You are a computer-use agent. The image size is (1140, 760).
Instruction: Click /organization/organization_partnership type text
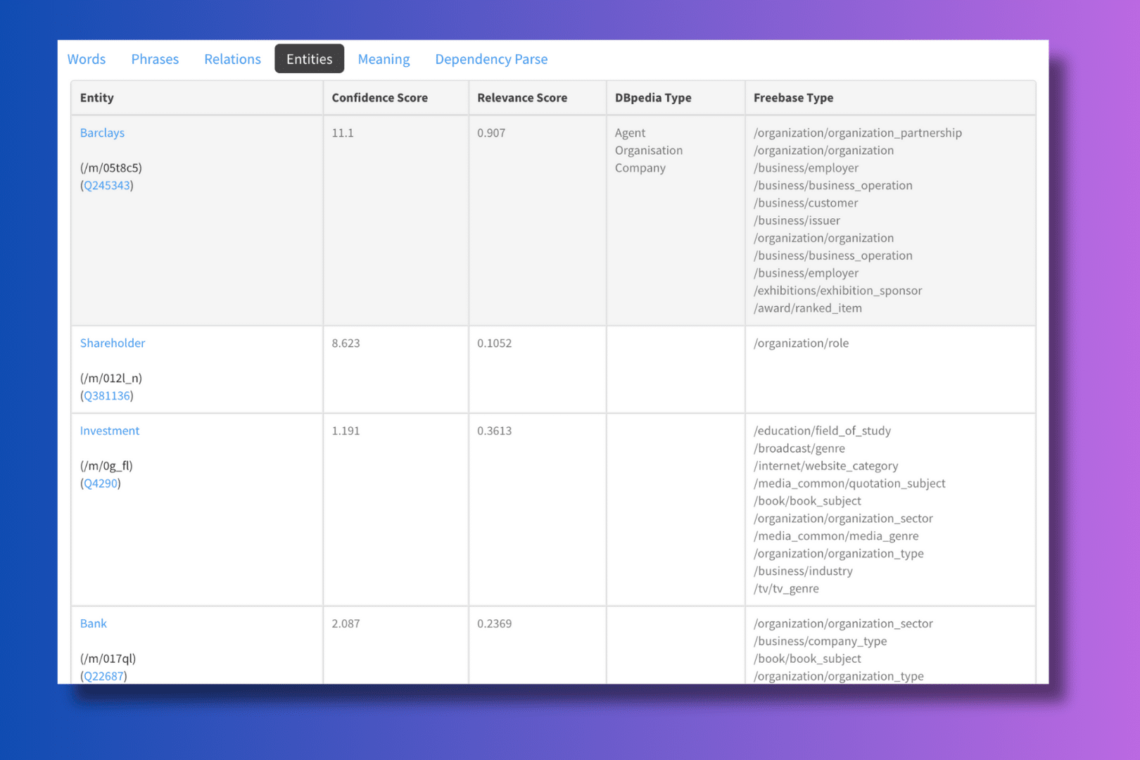pos(857,132)
